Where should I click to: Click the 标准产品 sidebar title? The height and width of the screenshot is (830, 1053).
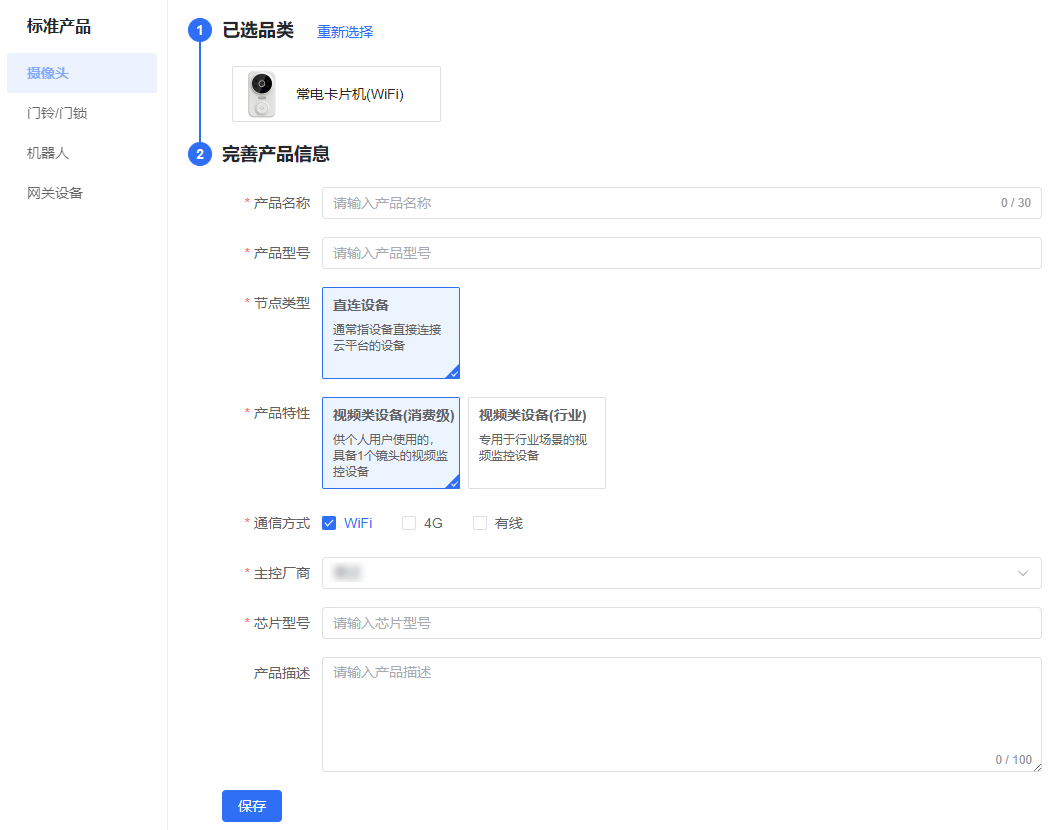pos(58,27)
